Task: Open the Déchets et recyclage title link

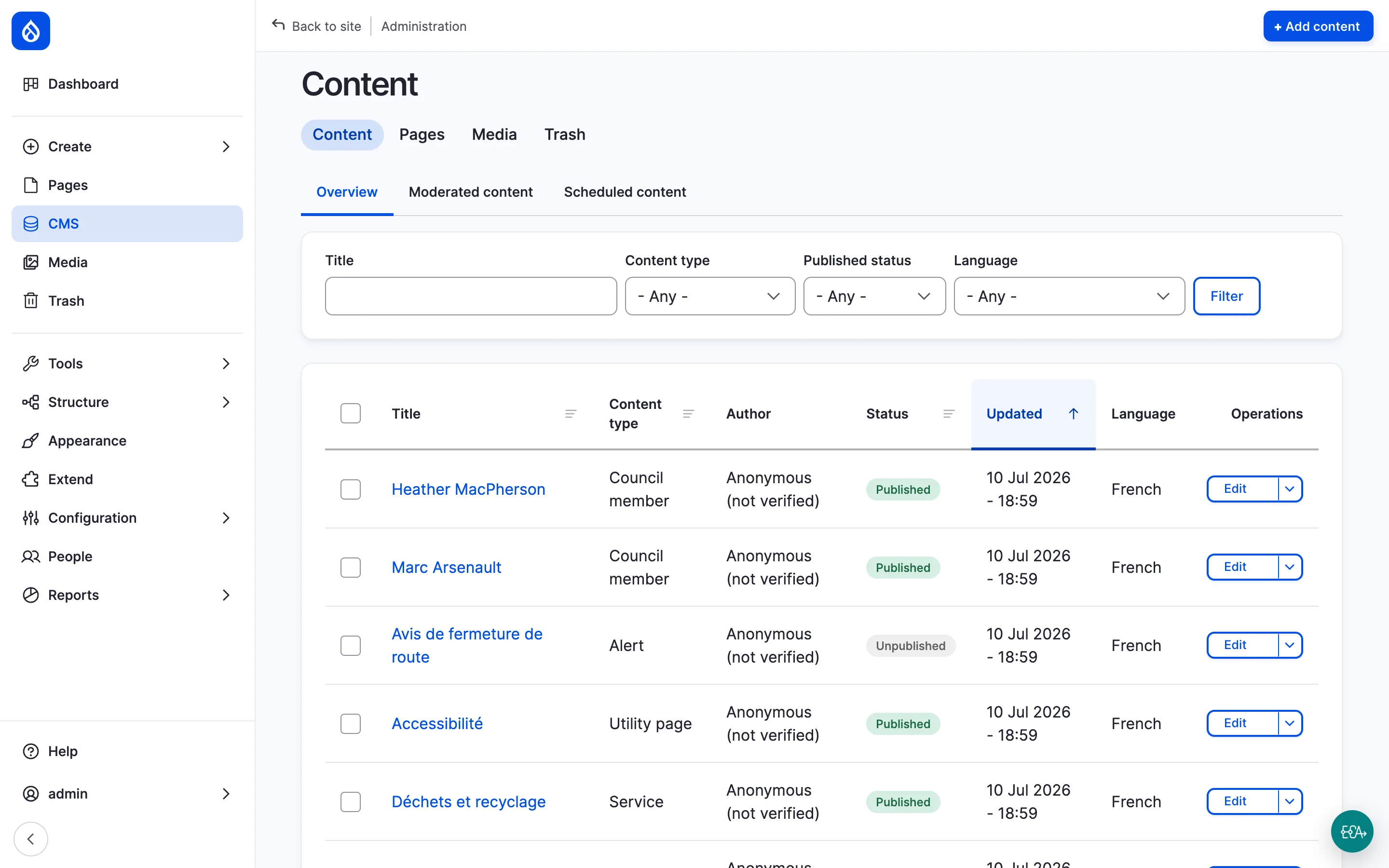Action: pos(468,801)
